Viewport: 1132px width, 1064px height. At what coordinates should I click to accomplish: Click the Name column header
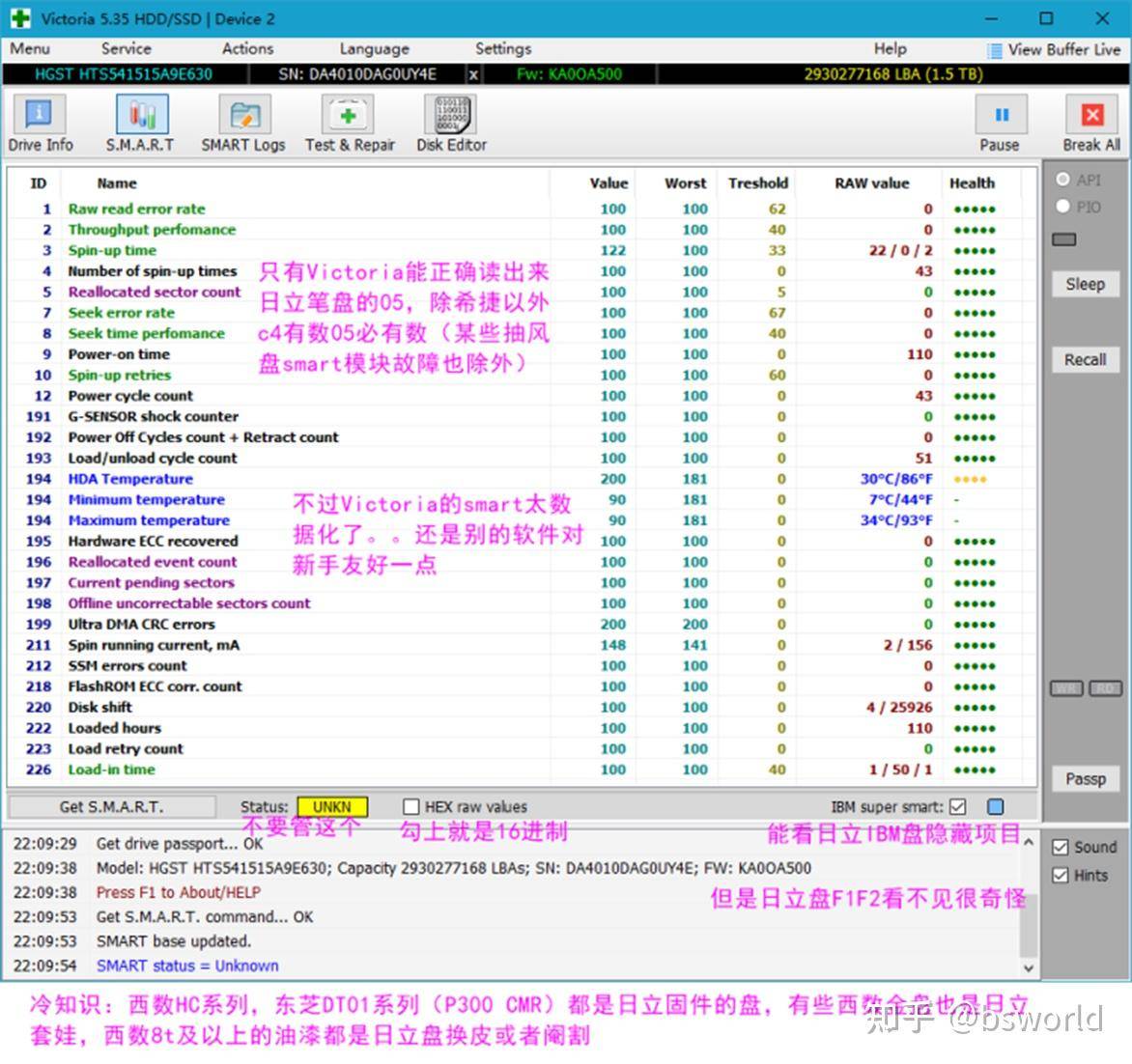click(116, 183)
